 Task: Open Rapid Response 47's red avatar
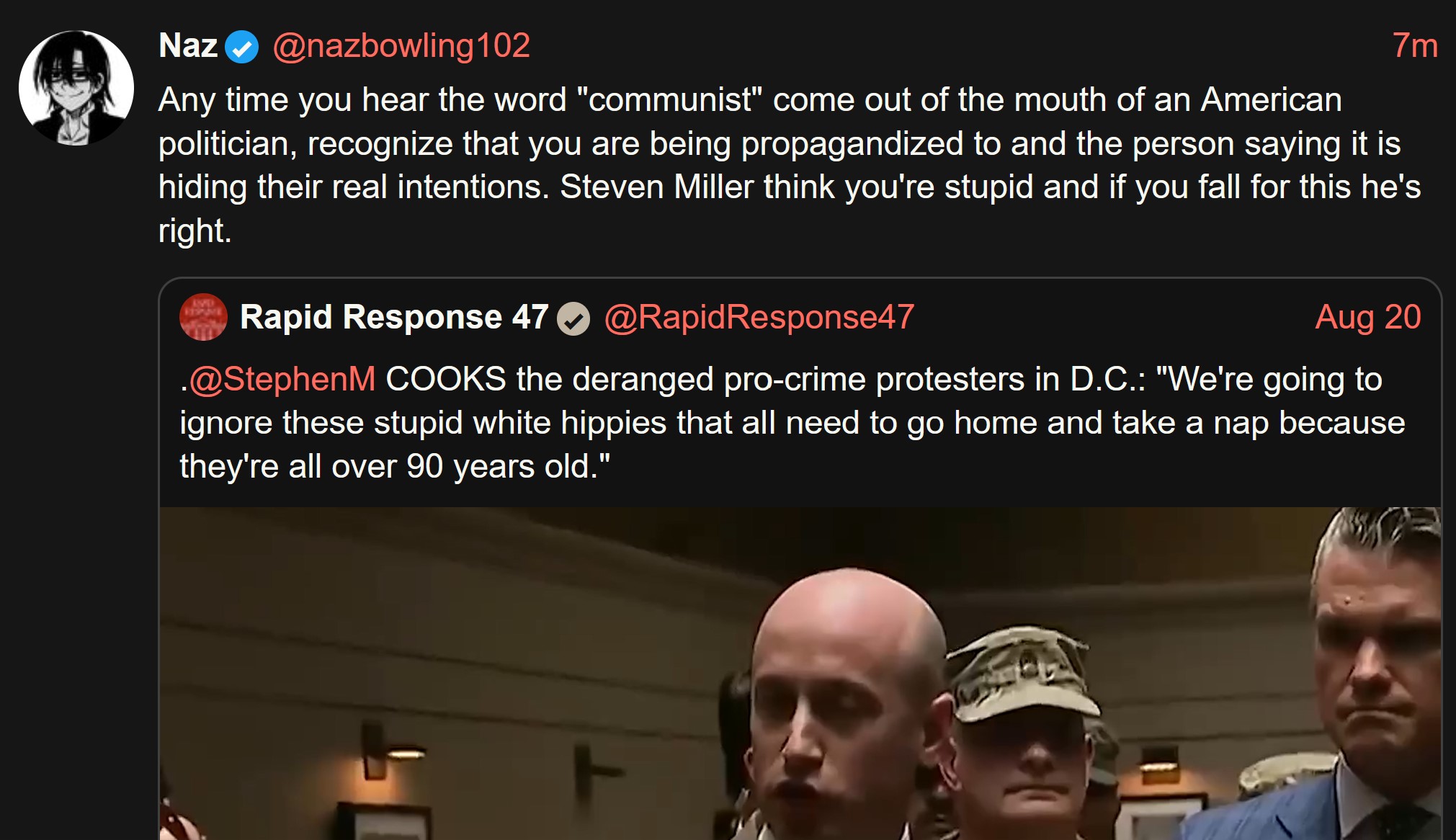[x=203, y=317]
